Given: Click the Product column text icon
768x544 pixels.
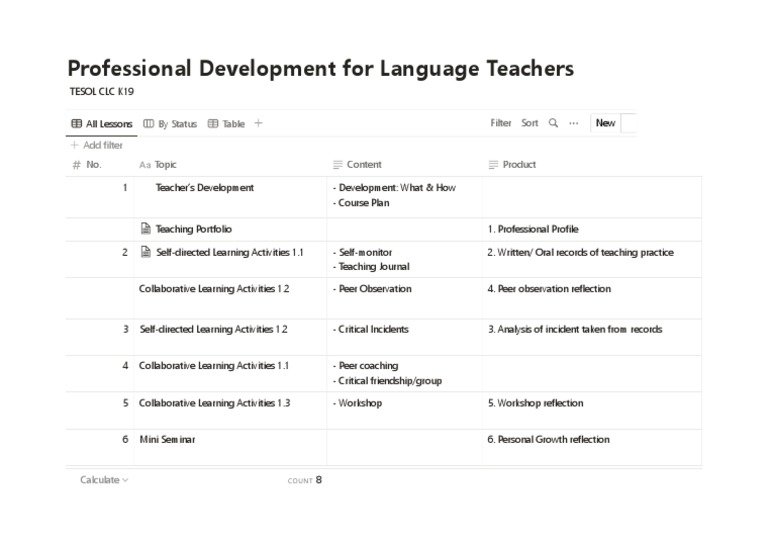Looking at the screenshot, I should pyautogui.click(x=493, y=165).
